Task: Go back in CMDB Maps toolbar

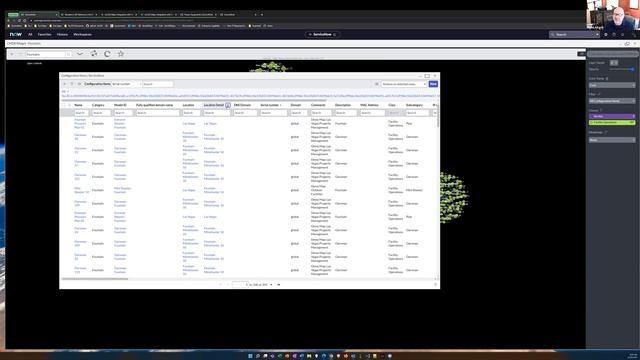Action: 12,54
